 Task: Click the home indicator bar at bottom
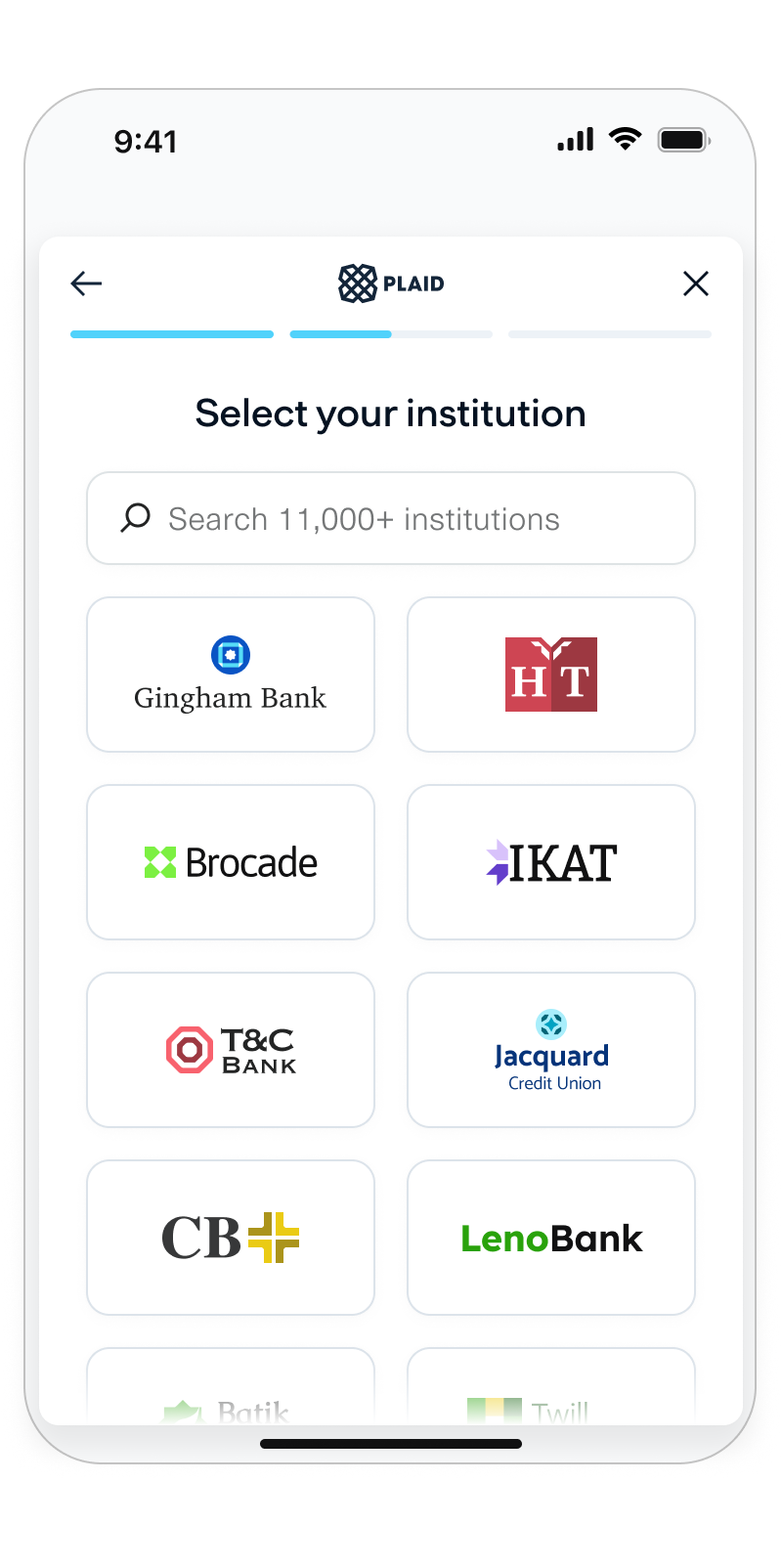click(x=391, y=1444)
